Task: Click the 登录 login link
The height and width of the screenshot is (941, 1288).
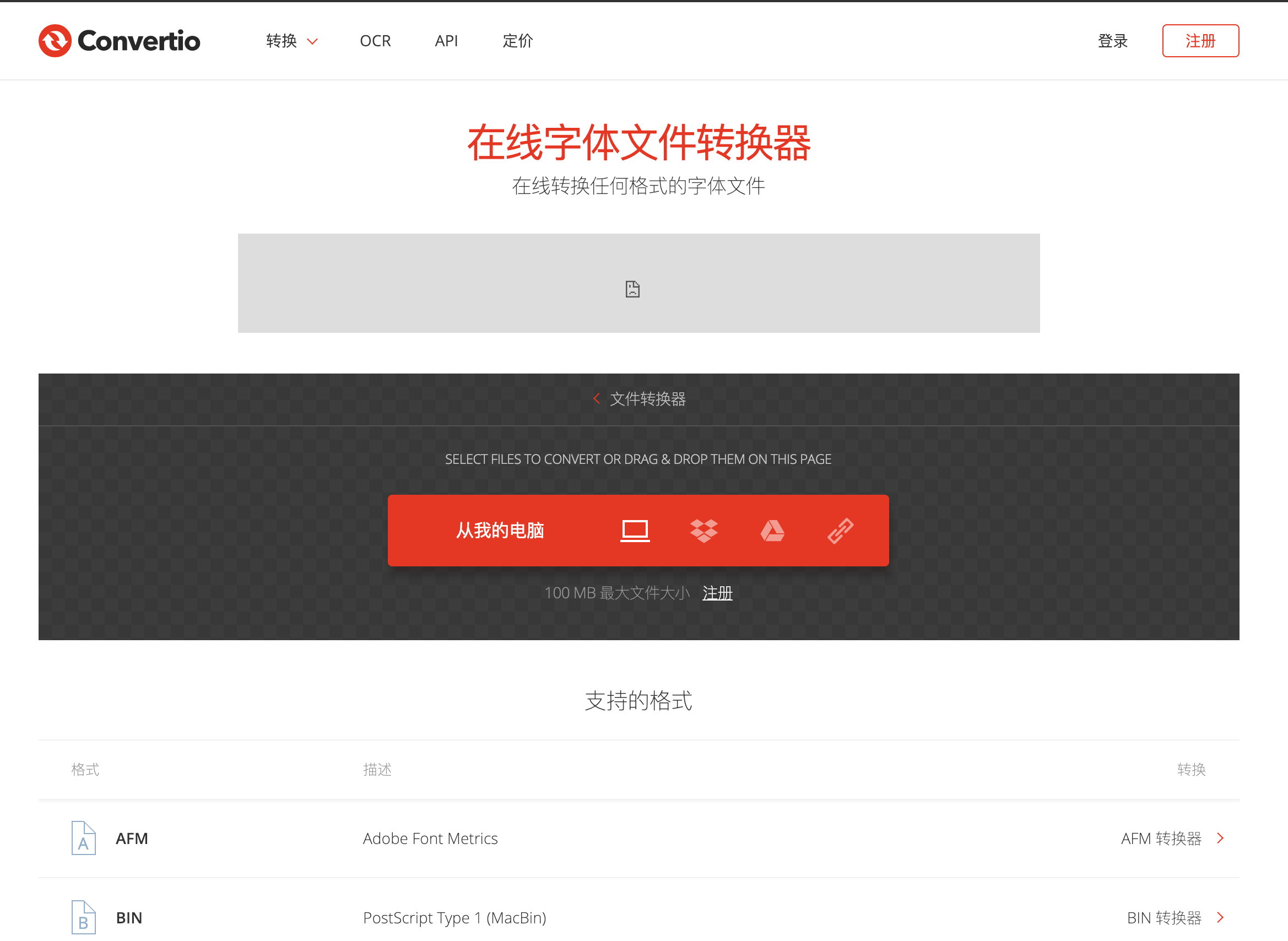Action: [x=1112, y=41]
